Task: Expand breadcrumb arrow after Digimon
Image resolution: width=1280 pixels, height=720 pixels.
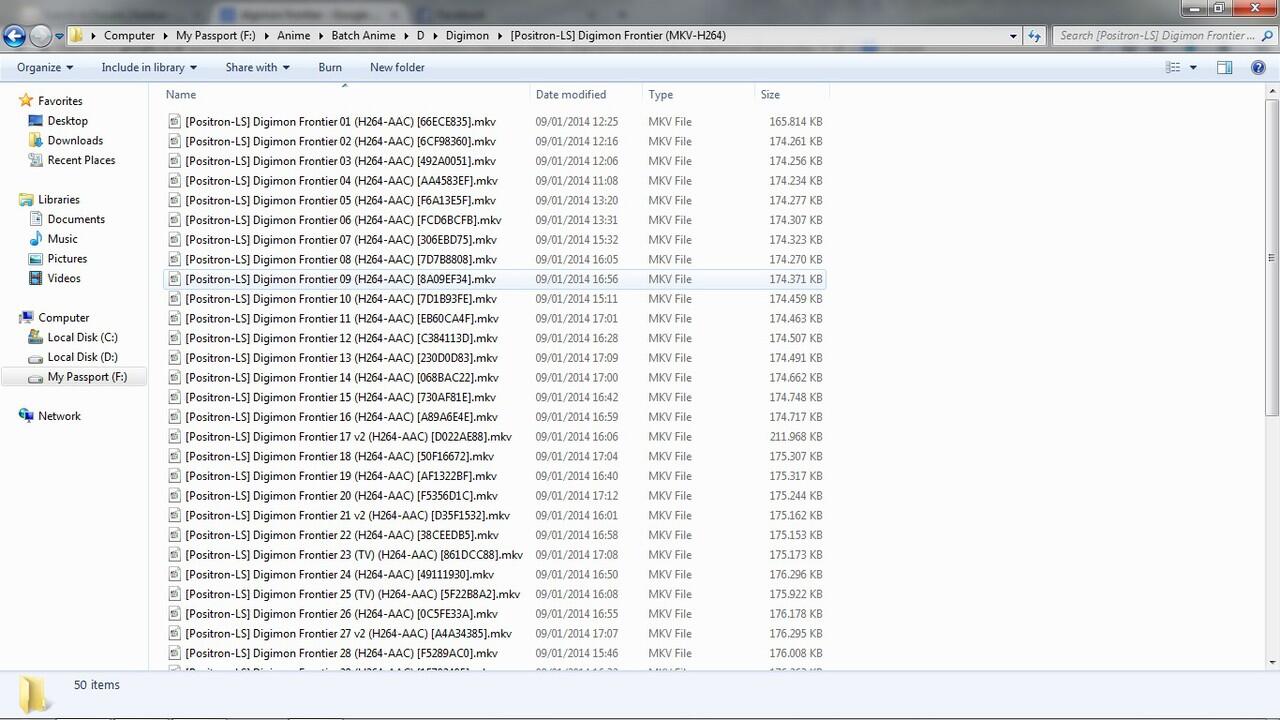Action: pos(499,36)
